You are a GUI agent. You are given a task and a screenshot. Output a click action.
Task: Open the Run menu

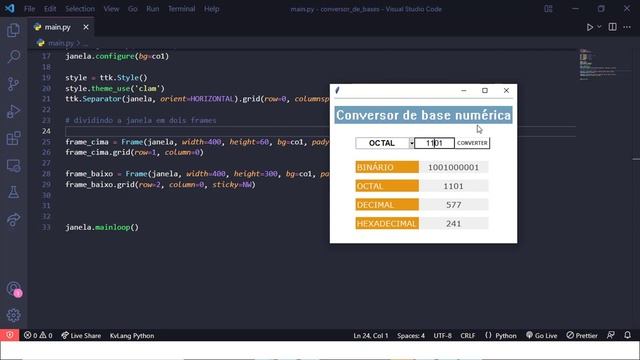coord(153,9)
